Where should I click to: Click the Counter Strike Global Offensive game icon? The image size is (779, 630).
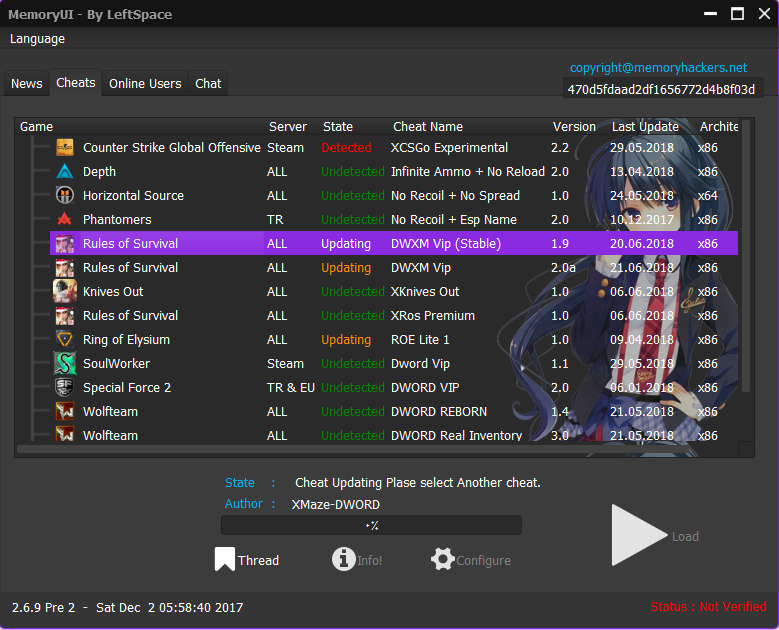(65, 148)
